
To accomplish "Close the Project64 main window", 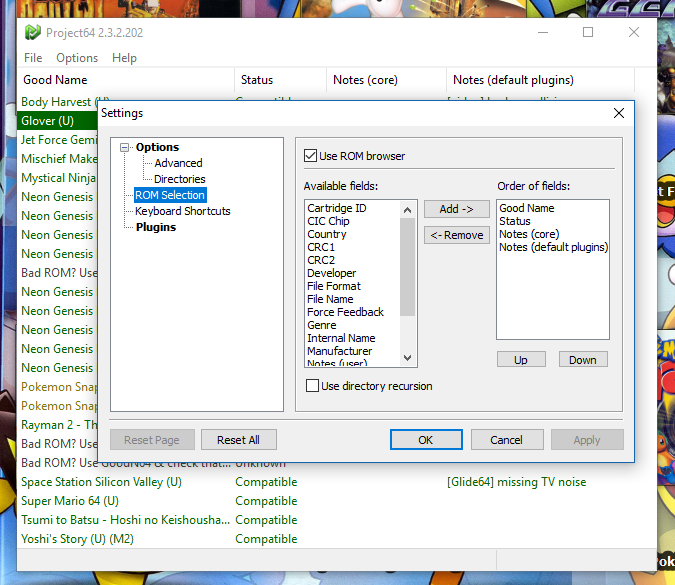I will point(634,32).
